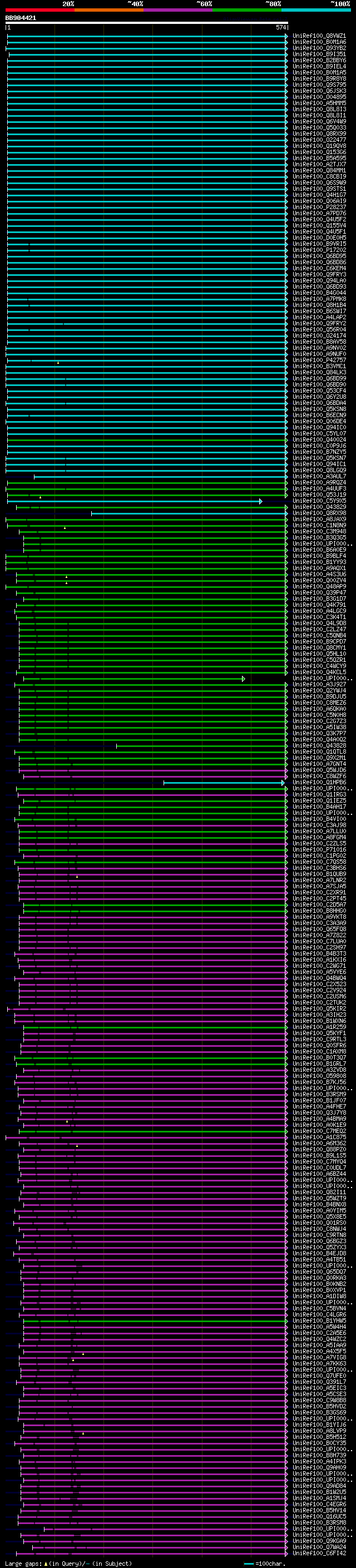Select hit label UniRef100_B8H739
The width and height of the screenshot is (356, 1568).
(x=319, y=1456)
